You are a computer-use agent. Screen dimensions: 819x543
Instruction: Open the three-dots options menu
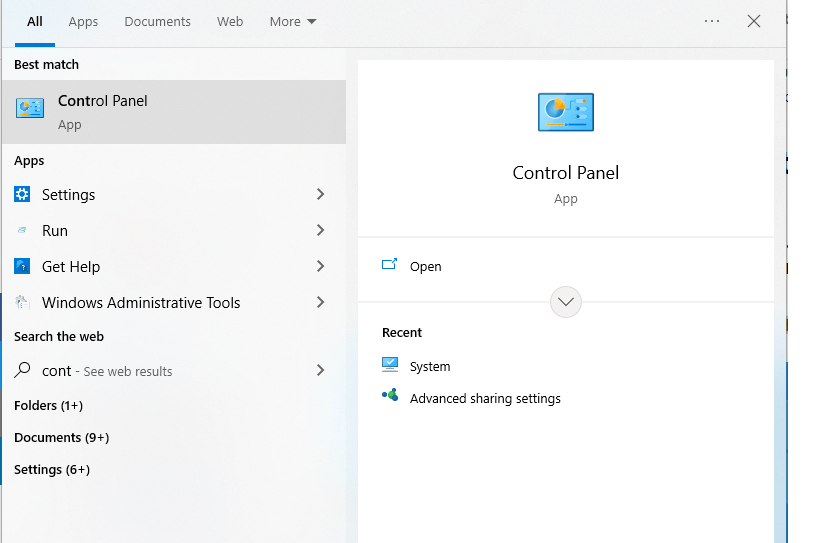pyautogui.click(x=712, y=21)
